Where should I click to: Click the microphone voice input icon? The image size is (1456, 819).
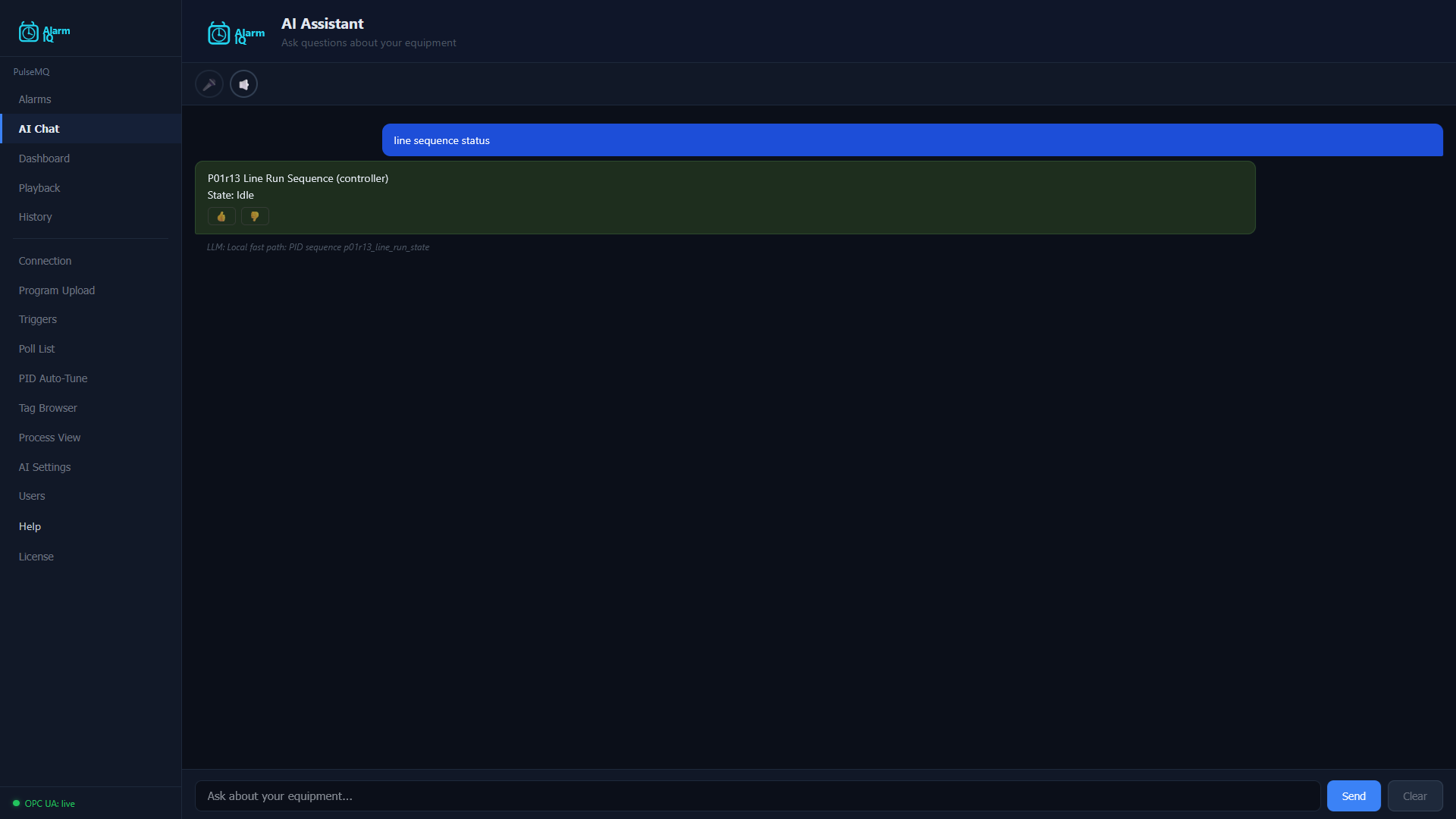(x=209, y=84)
